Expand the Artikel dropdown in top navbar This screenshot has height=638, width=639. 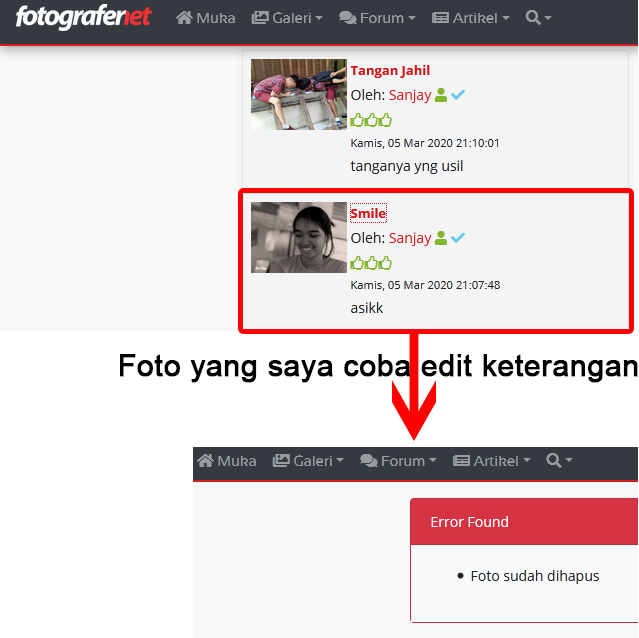471,18
